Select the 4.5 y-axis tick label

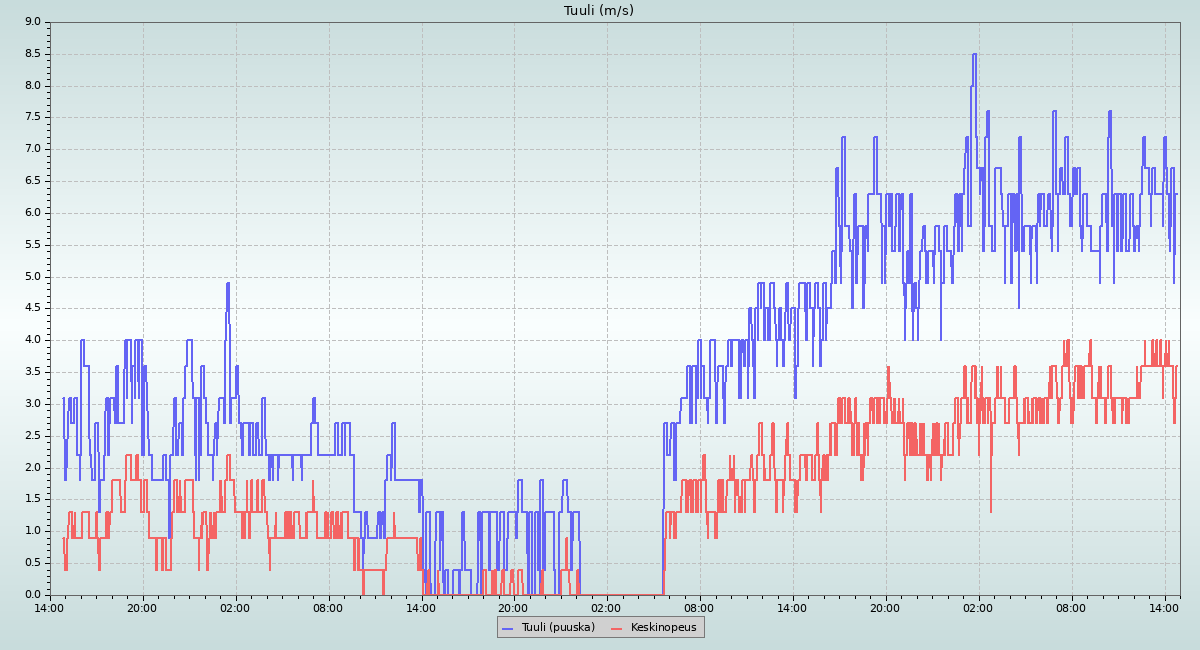[x=33, y=308]
